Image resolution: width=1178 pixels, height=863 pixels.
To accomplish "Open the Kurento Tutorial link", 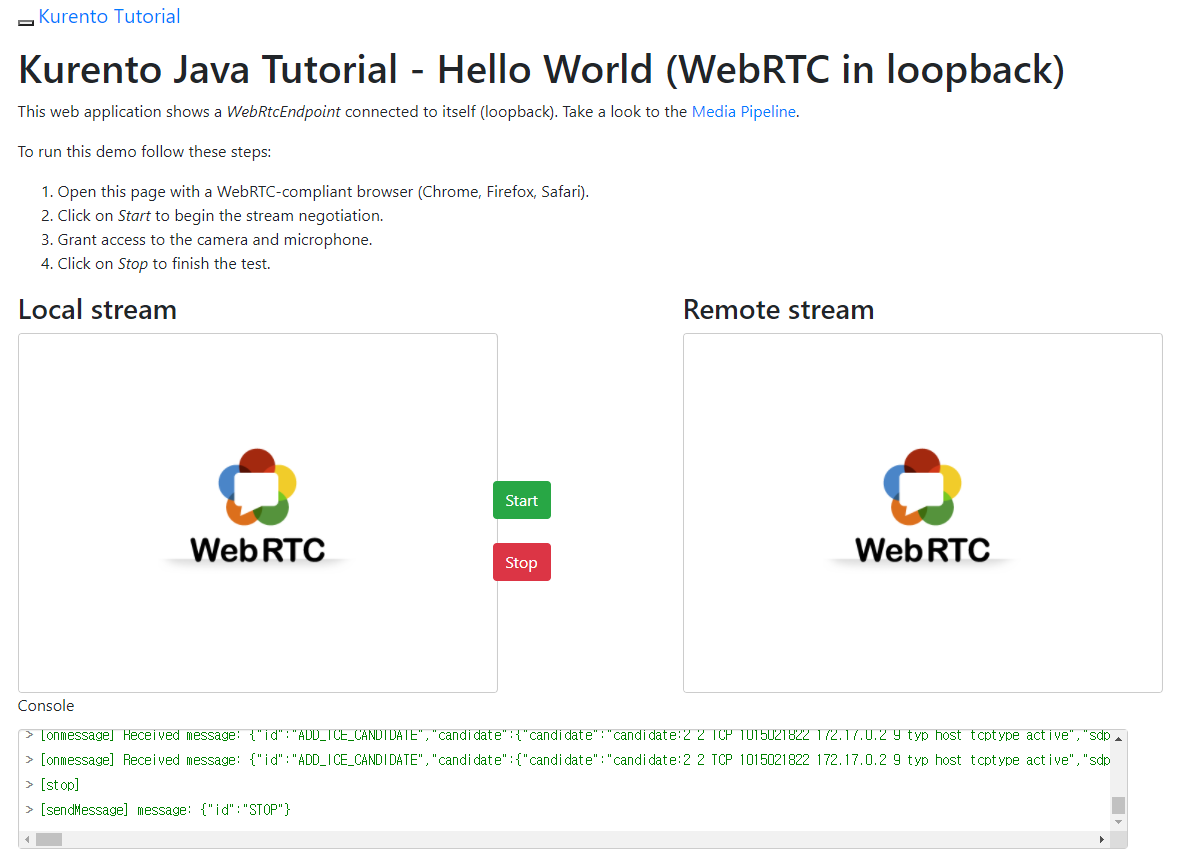I will pos(109,17).
